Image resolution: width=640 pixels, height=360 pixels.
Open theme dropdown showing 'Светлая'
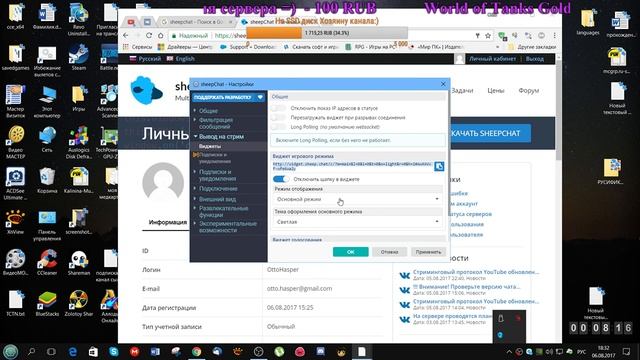coord(358,222)
